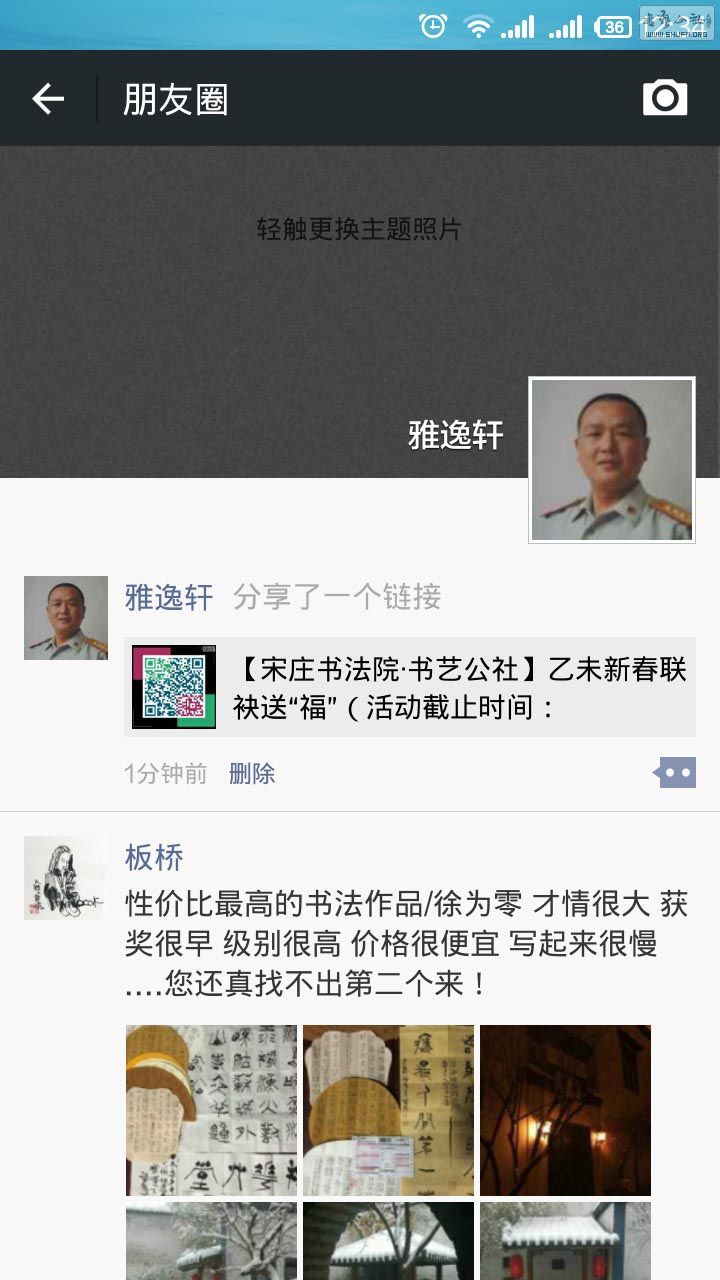View the snowy pavilion photo in second row
This screenshot has height=1280, width=720.
tap(388, 1241)
